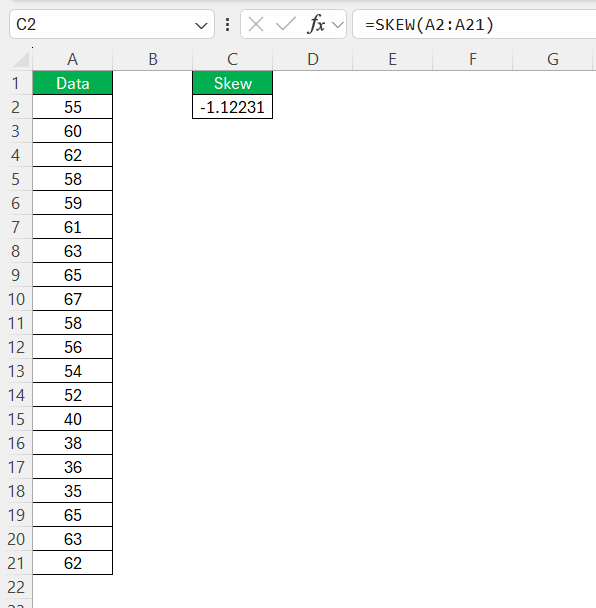Select cell A14 with value 52
The image size is (596, 608).
coord(73,395)
